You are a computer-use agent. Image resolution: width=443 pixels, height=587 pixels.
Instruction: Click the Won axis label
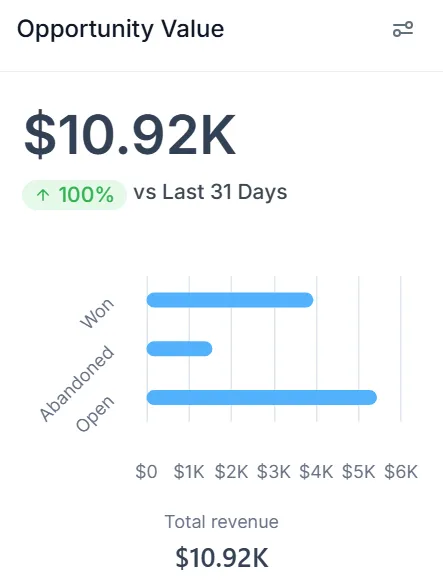tap(97, 314)
